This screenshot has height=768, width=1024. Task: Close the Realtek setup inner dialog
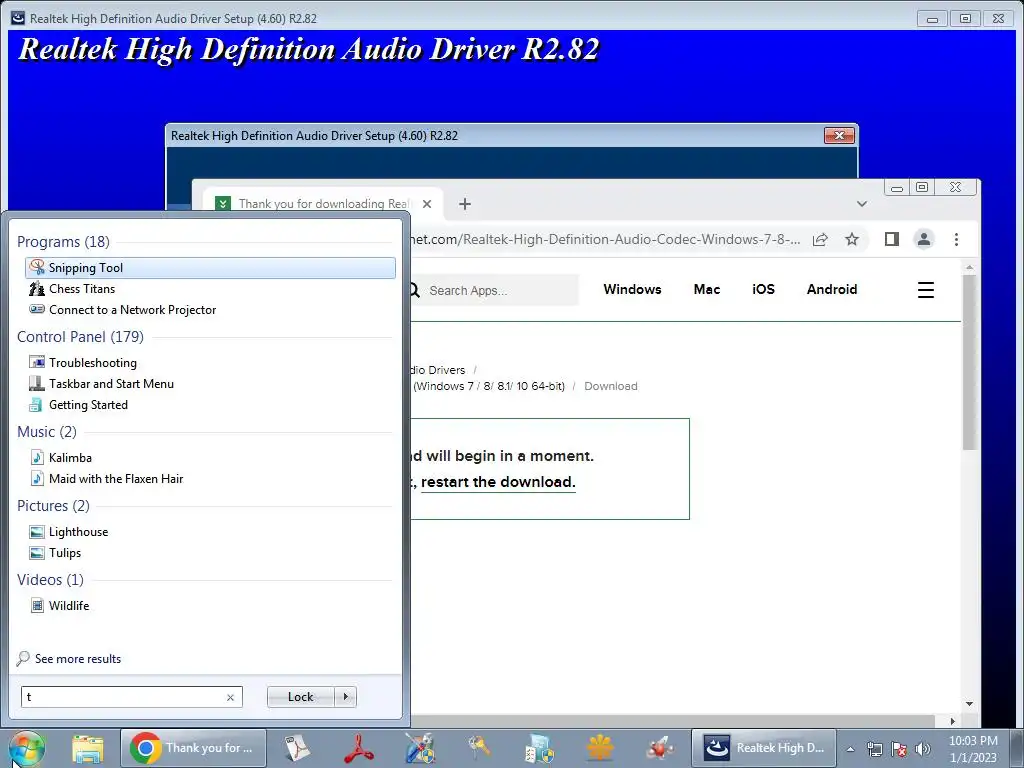click(x=839, y=135)
